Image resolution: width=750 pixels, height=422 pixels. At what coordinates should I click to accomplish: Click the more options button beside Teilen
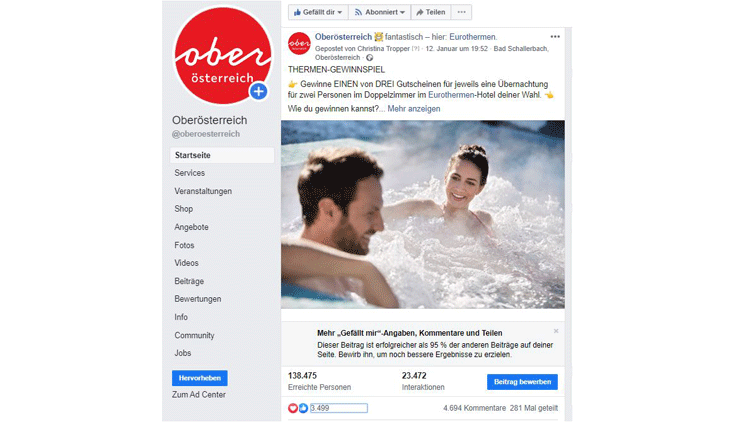point(462,12)
